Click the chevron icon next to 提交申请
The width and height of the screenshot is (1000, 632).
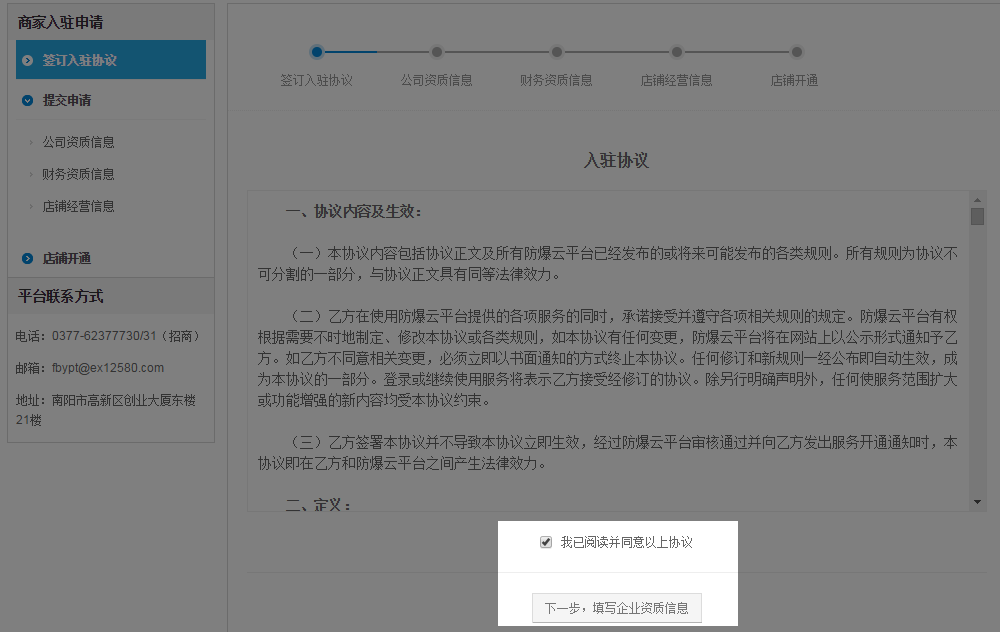point(28,100)
